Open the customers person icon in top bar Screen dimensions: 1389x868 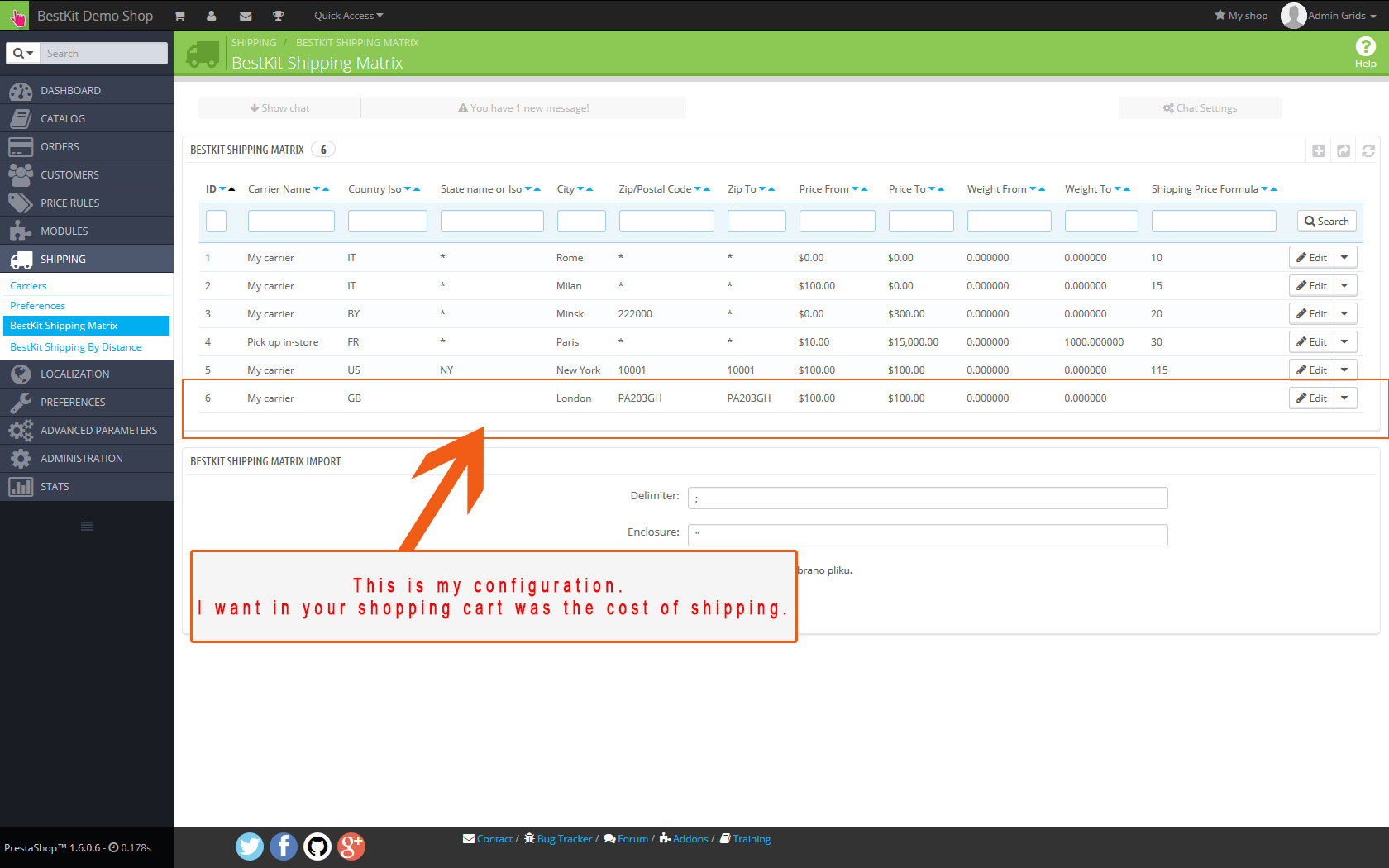pyautogui.click(x=212, y=16)
